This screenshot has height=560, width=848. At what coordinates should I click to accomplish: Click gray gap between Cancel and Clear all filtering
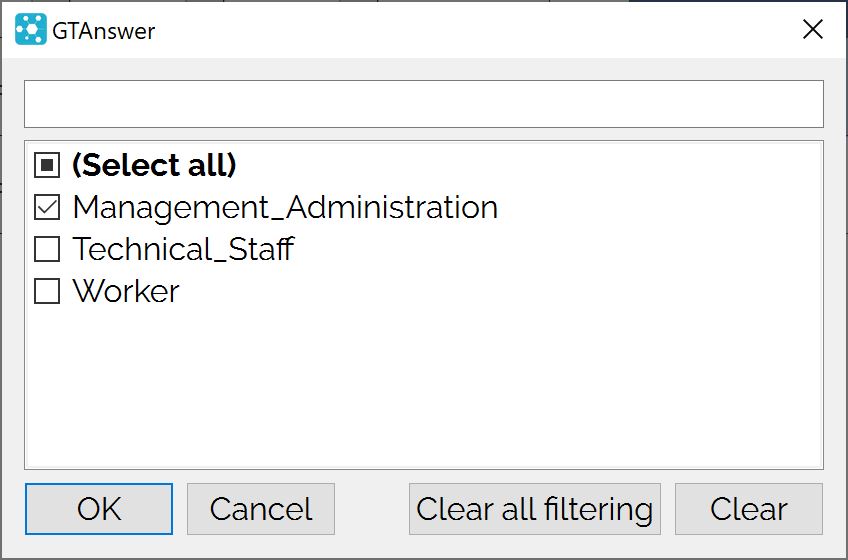372,509
